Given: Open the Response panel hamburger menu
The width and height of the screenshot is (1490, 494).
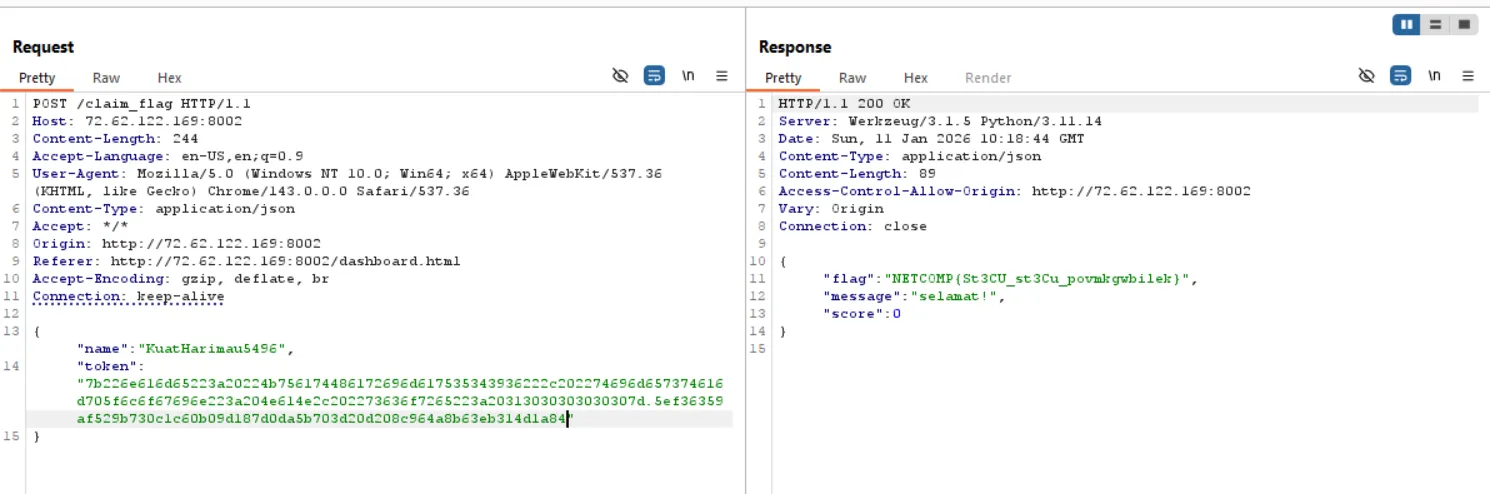Looking at the screenshot, I should click(1468, 76).
